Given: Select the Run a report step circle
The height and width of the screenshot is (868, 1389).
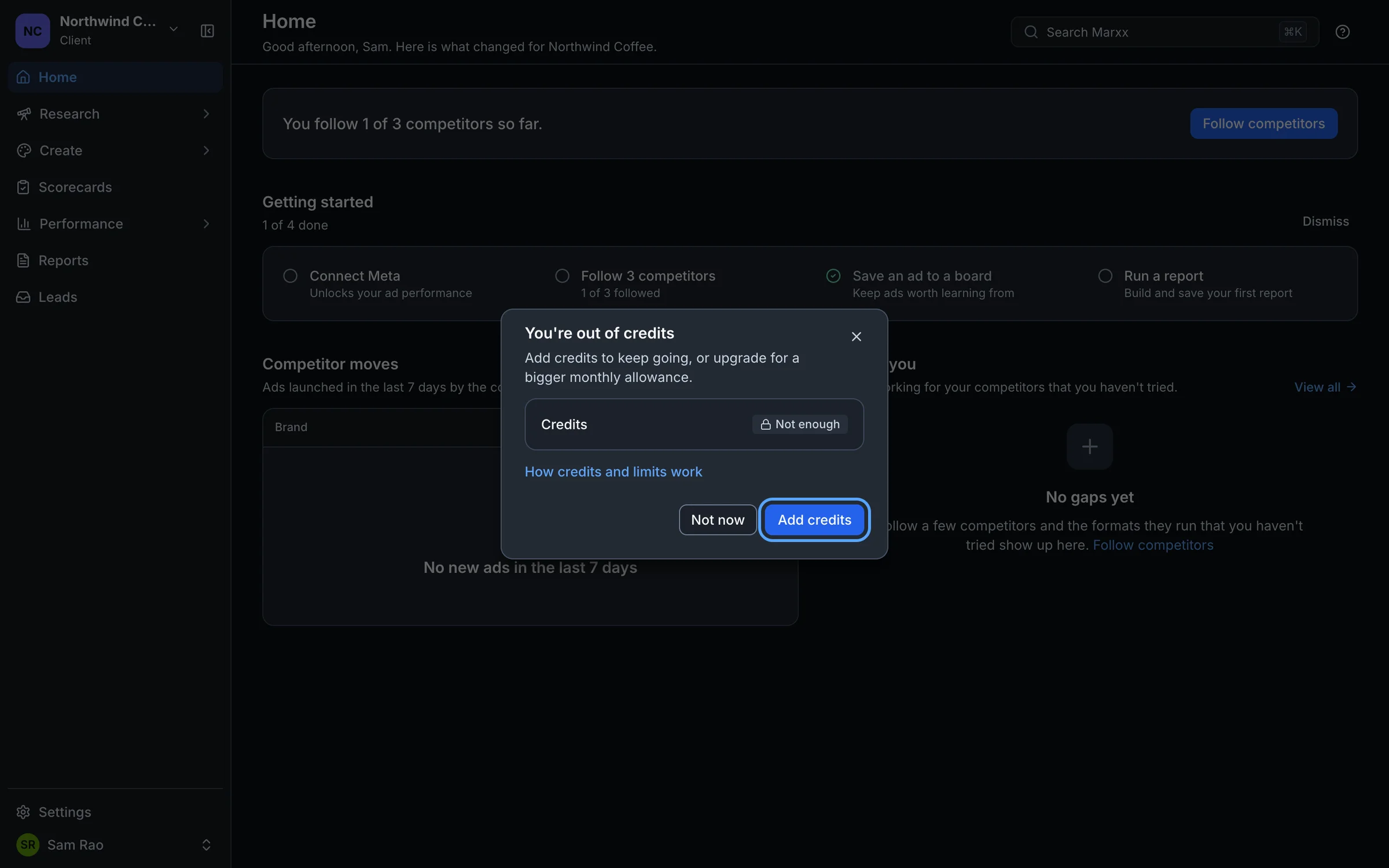Looking at the screenshot, I should (1105, 276).
